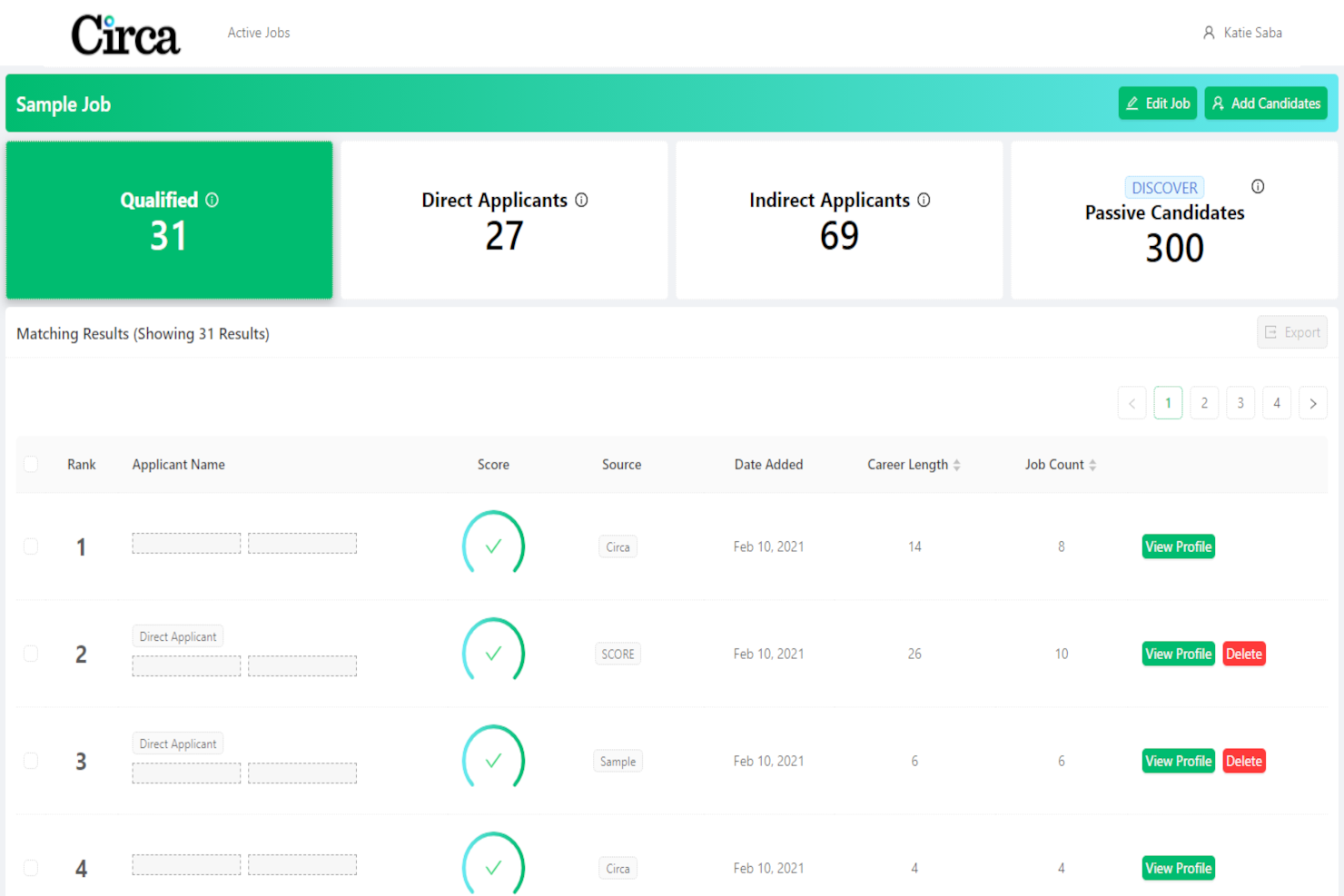Open Active Jobs menu item

pyautogui.click(x=259, y=33)
